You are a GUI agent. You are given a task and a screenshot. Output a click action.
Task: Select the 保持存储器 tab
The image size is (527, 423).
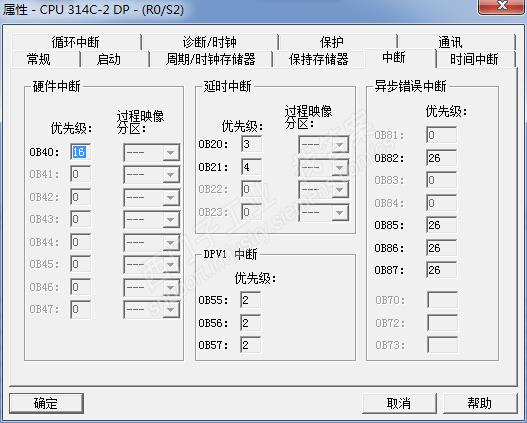319,59
